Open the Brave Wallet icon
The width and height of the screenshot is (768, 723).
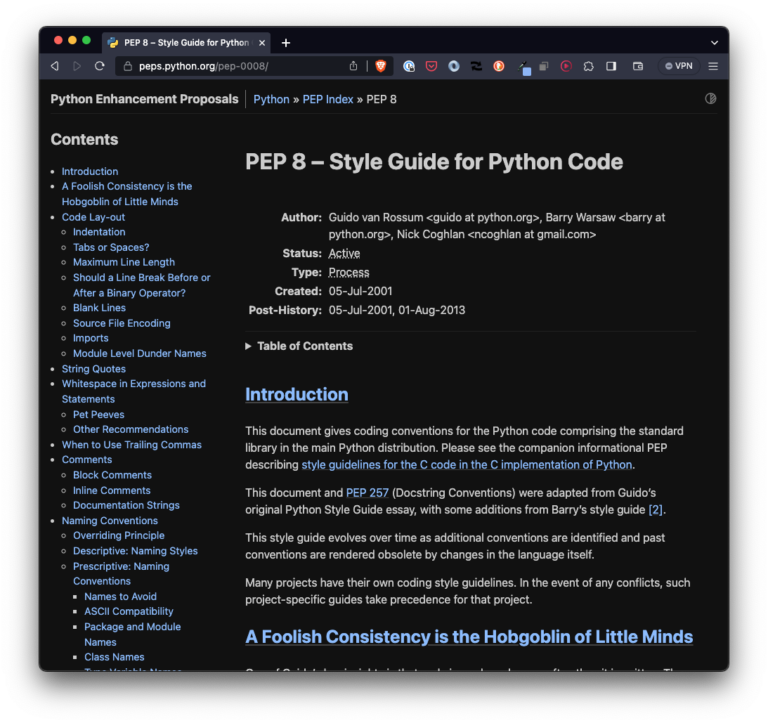coord(638,66)
